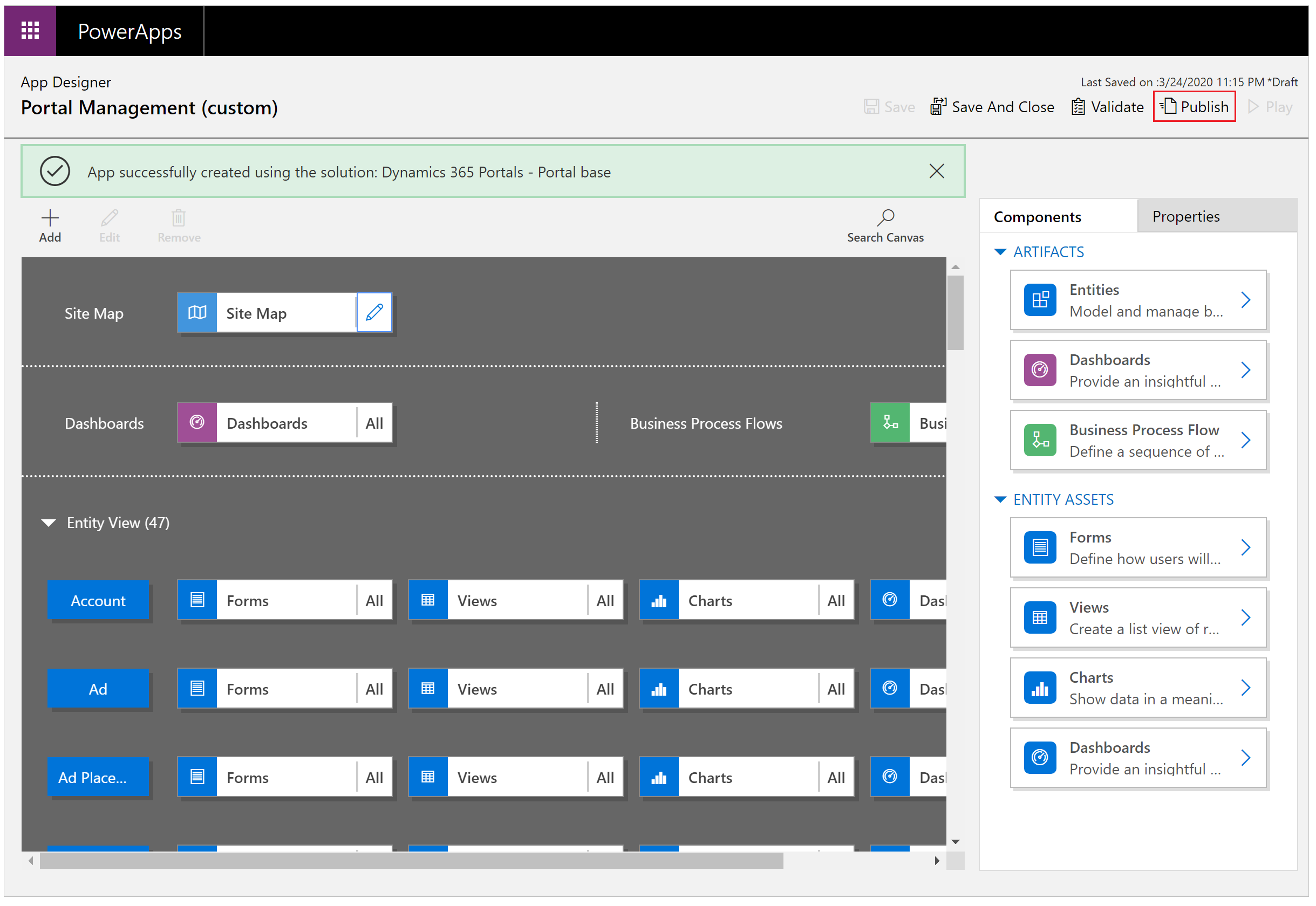Select the Components tab in right panel

point(1037,215)
